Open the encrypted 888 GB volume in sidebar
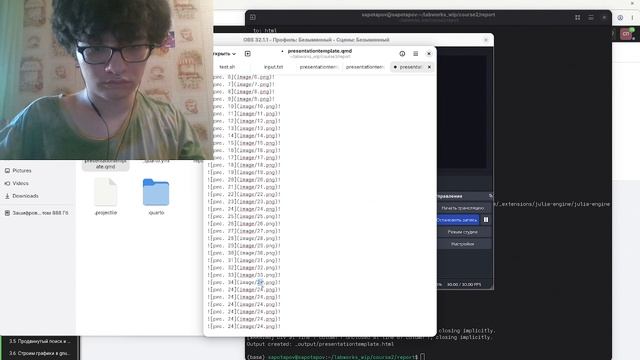Screen dimensions: 640x360 [x=38, y=213]
